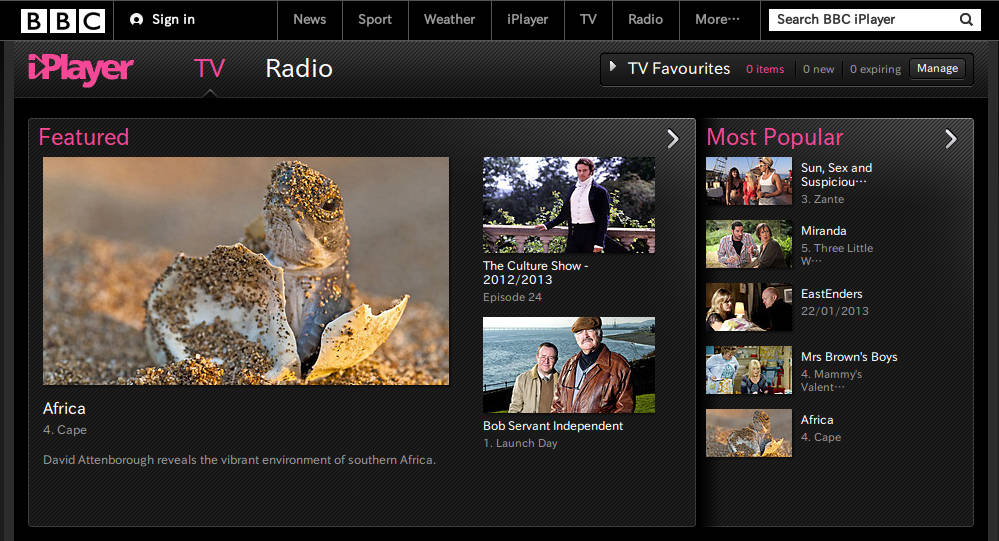Expand TV Favourites disclosure triangle
Image resolution: width=999 pixels, height=541 pixels.
612,66
